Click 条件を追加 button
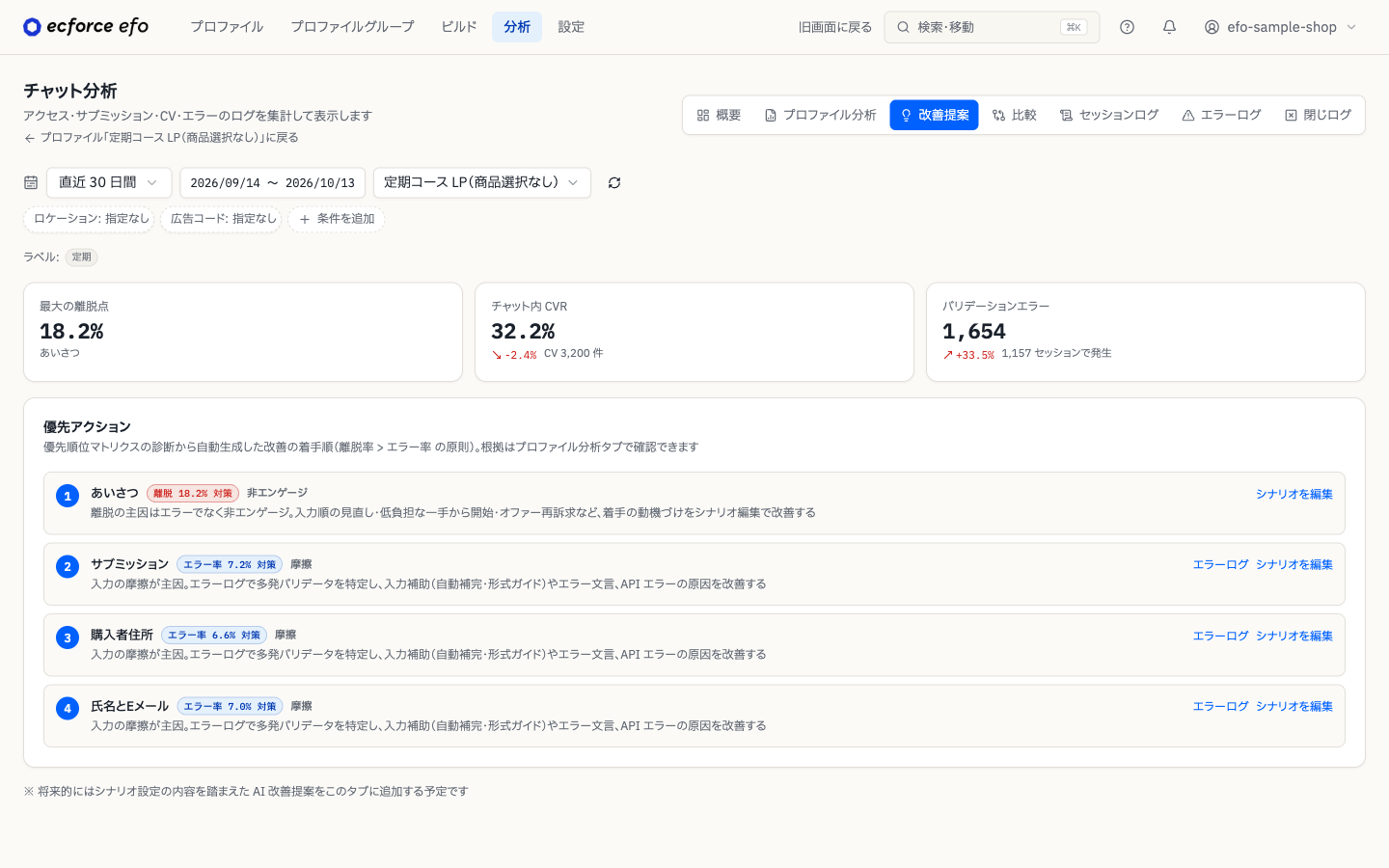 tap(336, 219)
